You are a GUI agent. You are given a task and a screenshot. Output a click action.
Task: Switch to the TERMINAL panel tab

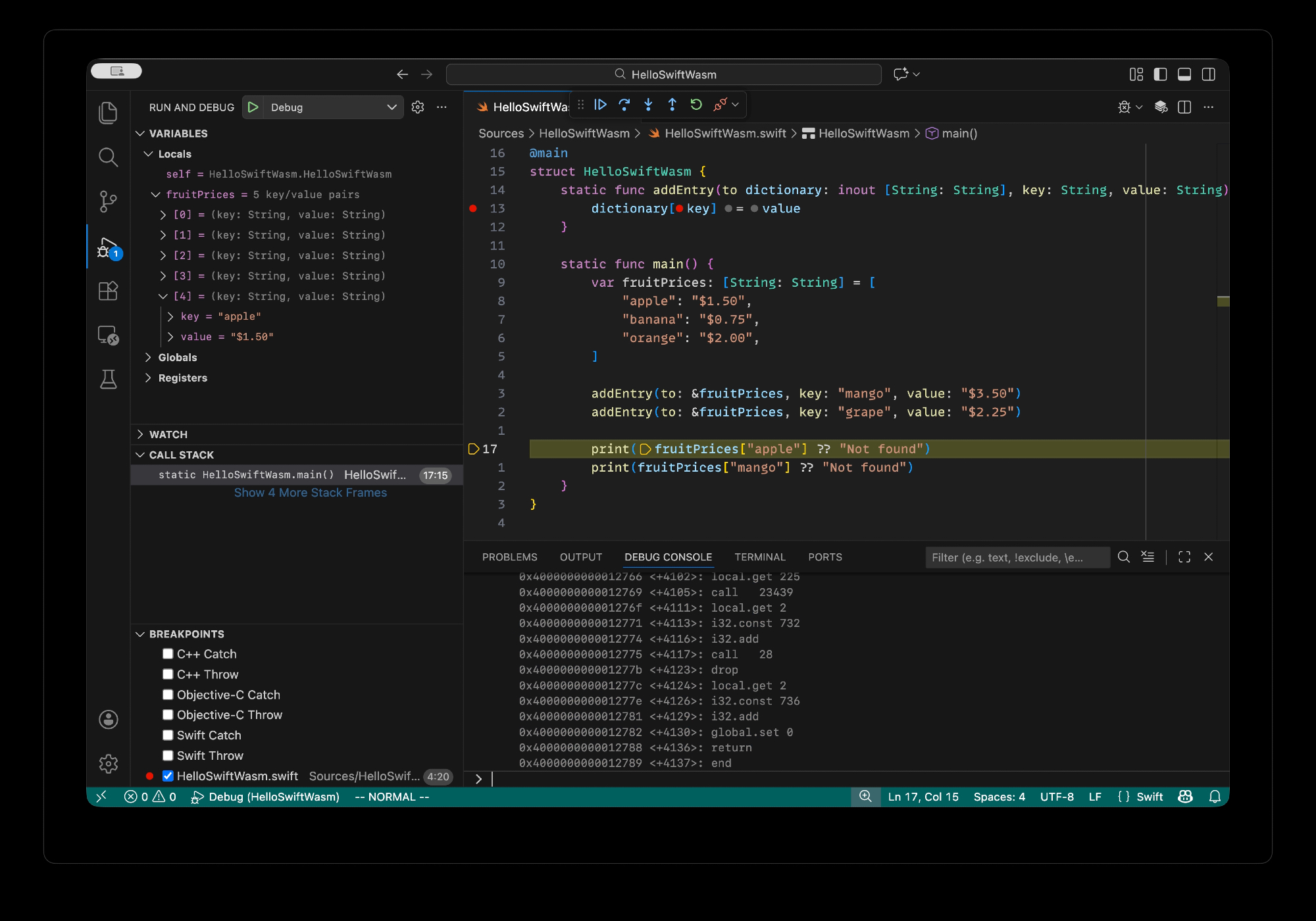tap(759, 557)
